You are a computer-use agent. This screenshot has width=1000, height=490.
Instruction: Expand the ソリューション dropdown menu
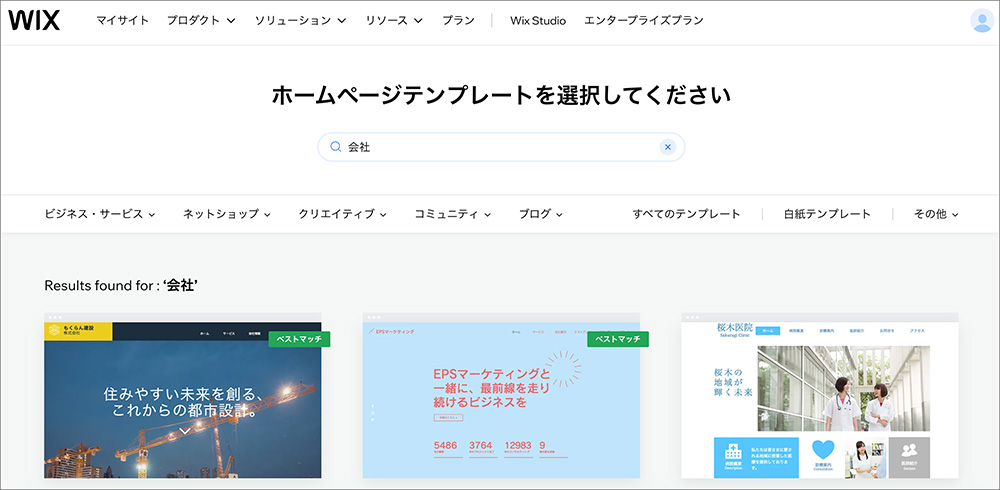click(300, 20)
